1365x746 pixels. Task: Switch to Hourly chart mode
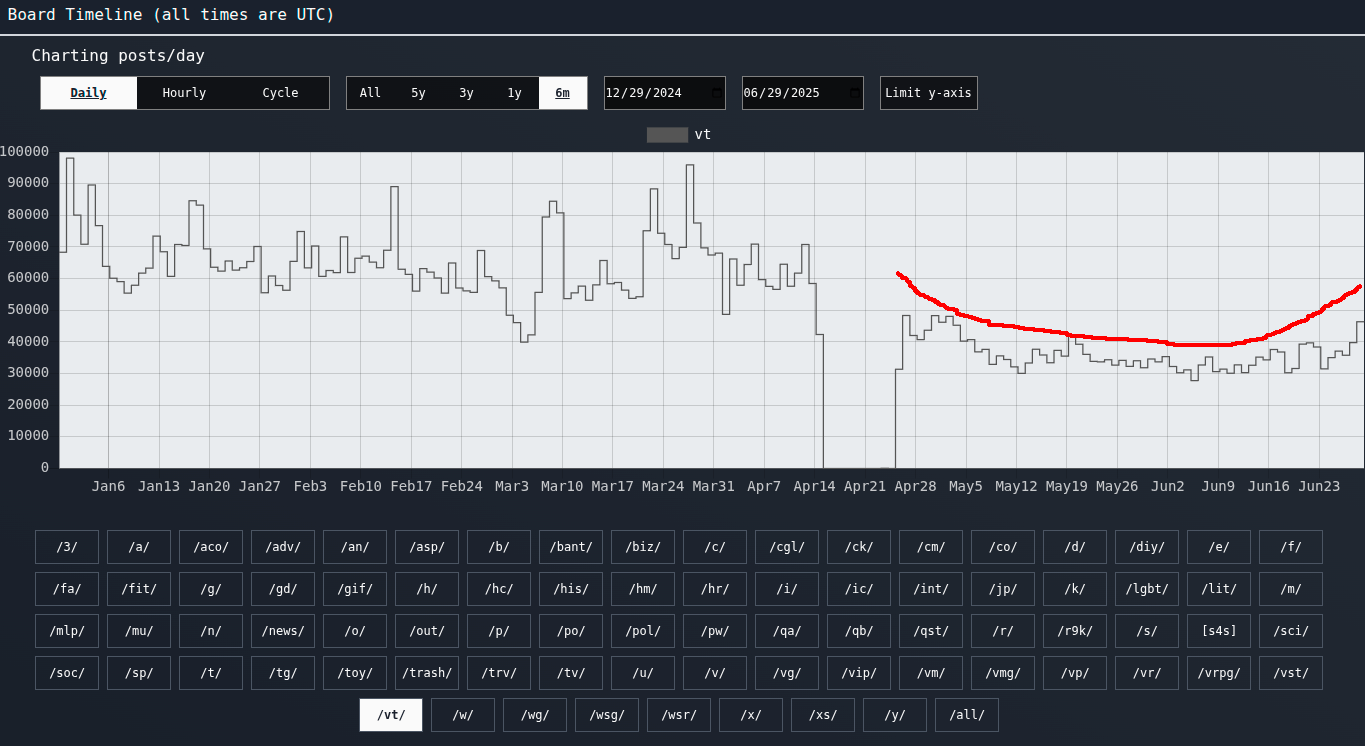tap(184, 93)
